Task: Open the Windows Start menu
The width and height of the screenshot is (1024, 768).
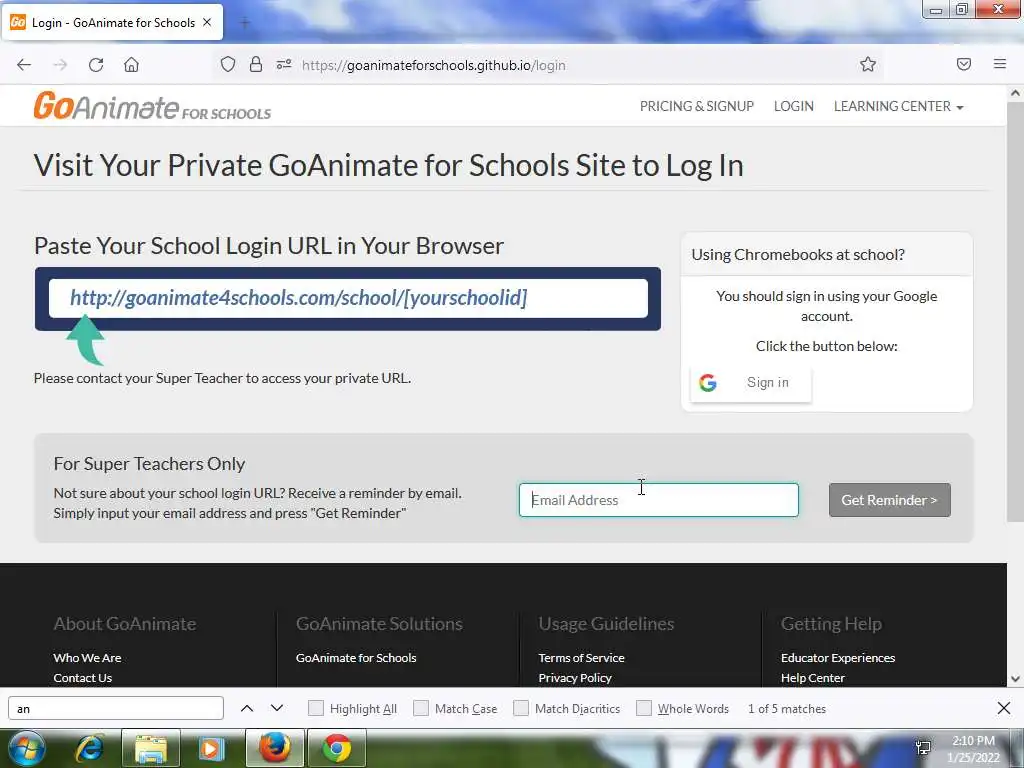Action: tap(27, 748)
